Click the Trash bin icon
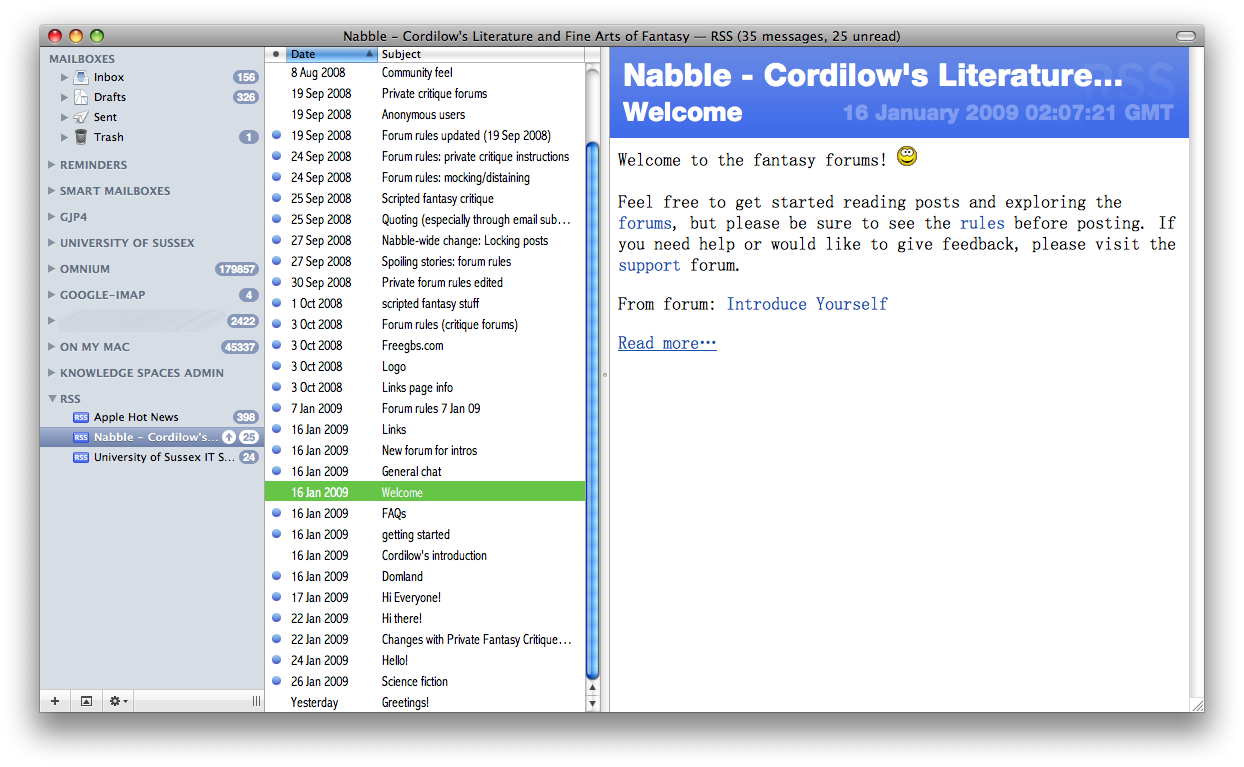Image resolution: width=1244 pixels, height=767 pixels. click(x=81, y=137)
